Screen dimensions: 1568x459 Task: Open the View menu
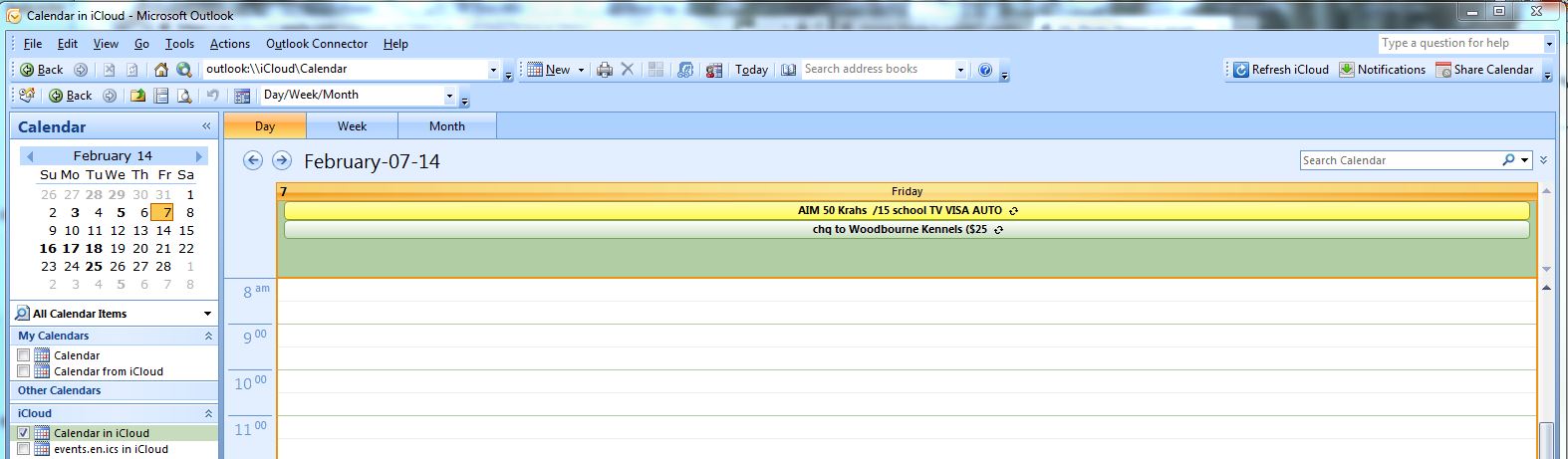(x=106, y=44)
